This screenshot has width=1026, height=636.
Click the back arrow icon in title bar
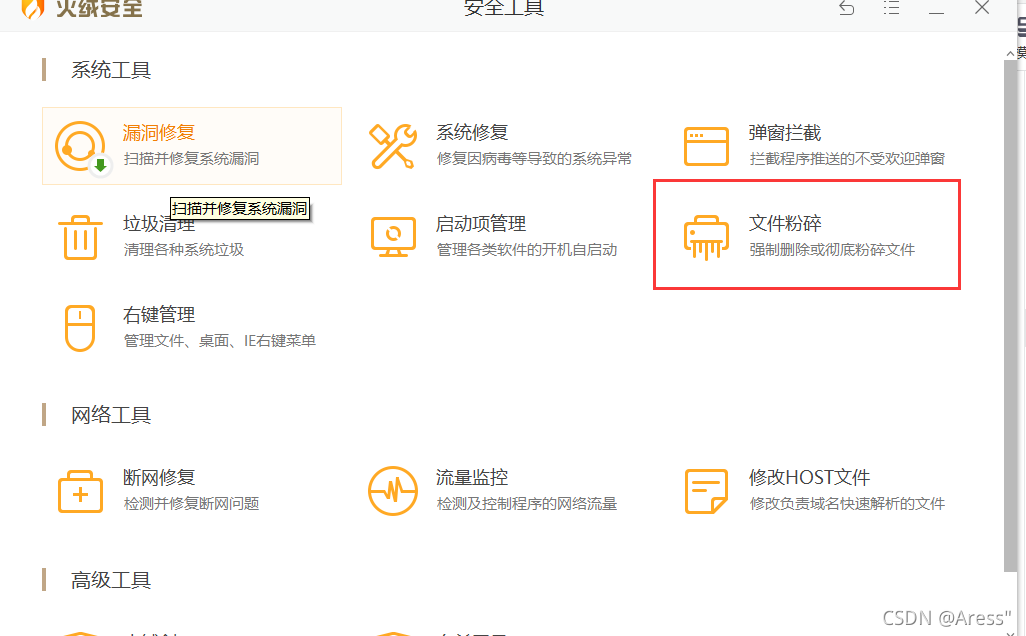847,8
